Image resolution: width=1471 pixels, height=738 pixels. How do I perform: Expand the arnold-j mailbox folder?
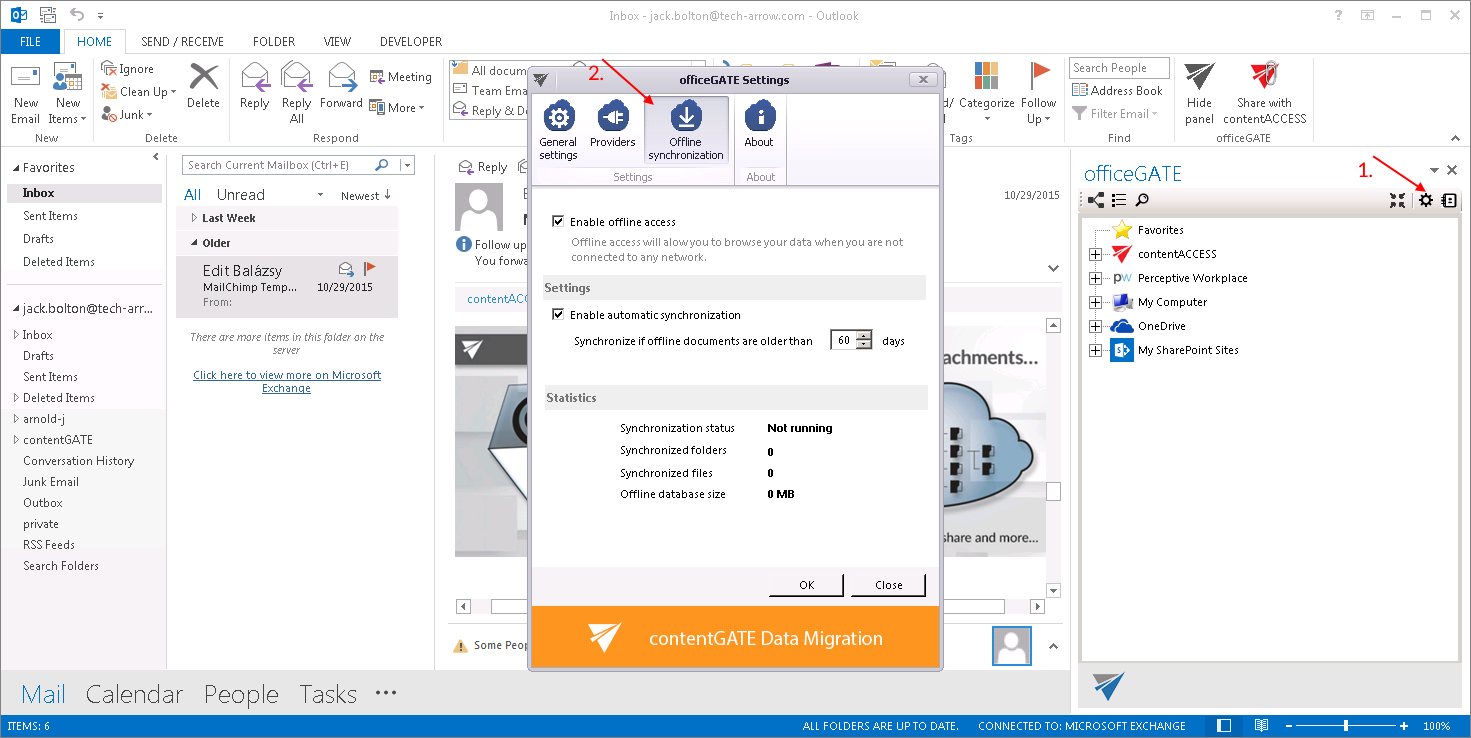16,419
